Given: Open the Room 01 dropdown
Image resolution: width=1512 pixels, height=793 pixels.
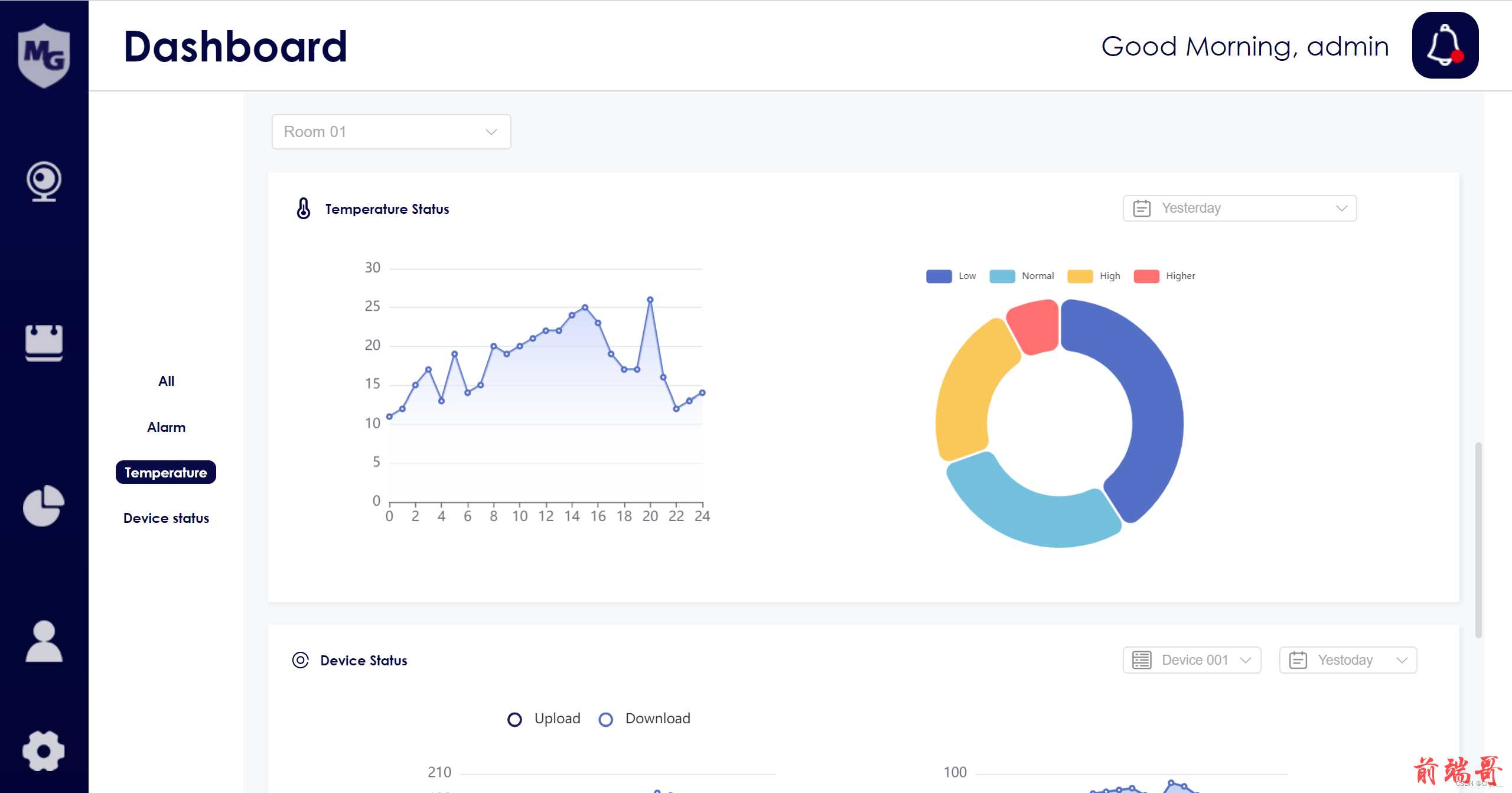Looking at the screenshot, I should pyautogui.click(x=391, y=132).
